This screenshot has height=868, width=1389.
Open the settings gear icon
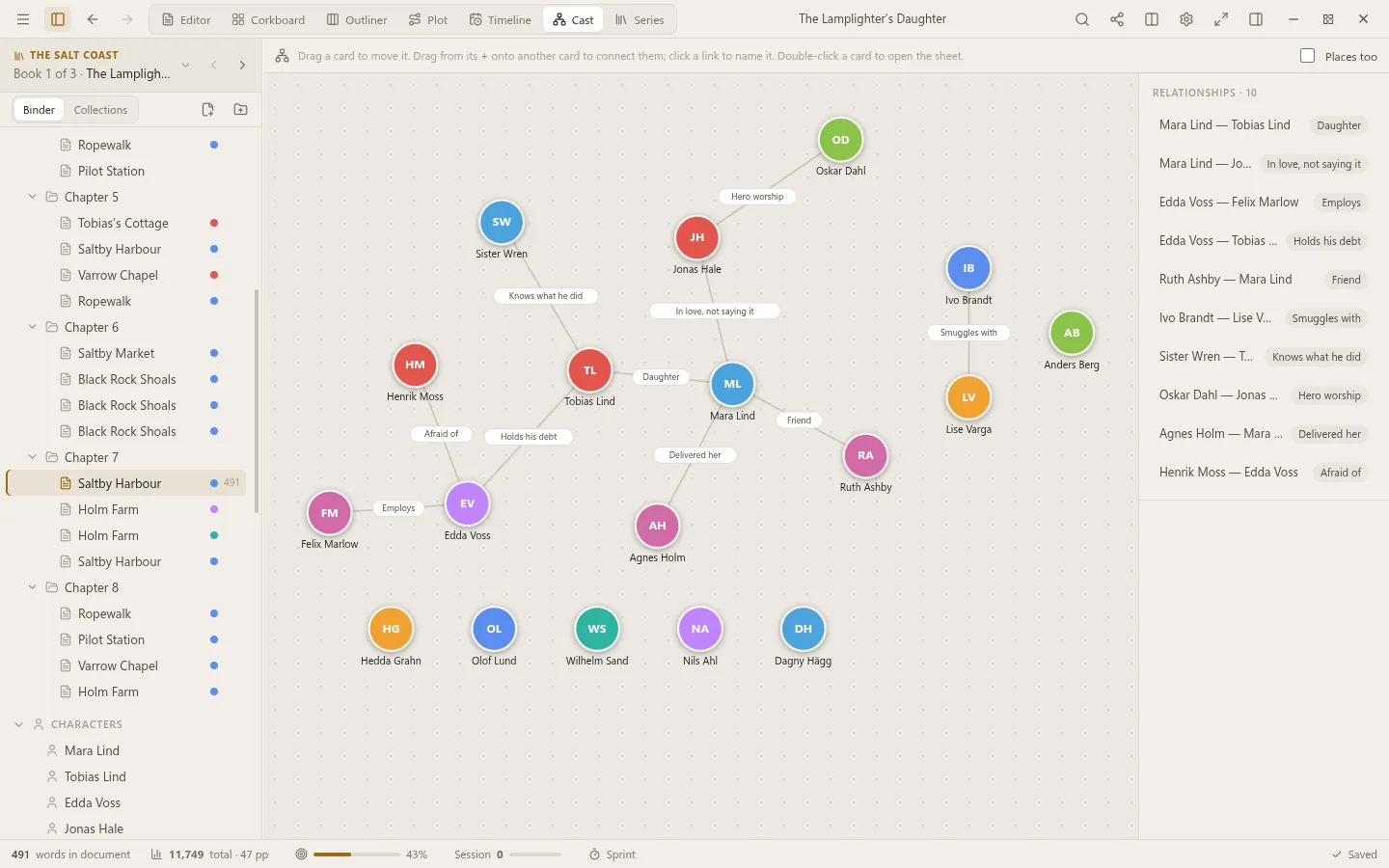[1186, 19]
